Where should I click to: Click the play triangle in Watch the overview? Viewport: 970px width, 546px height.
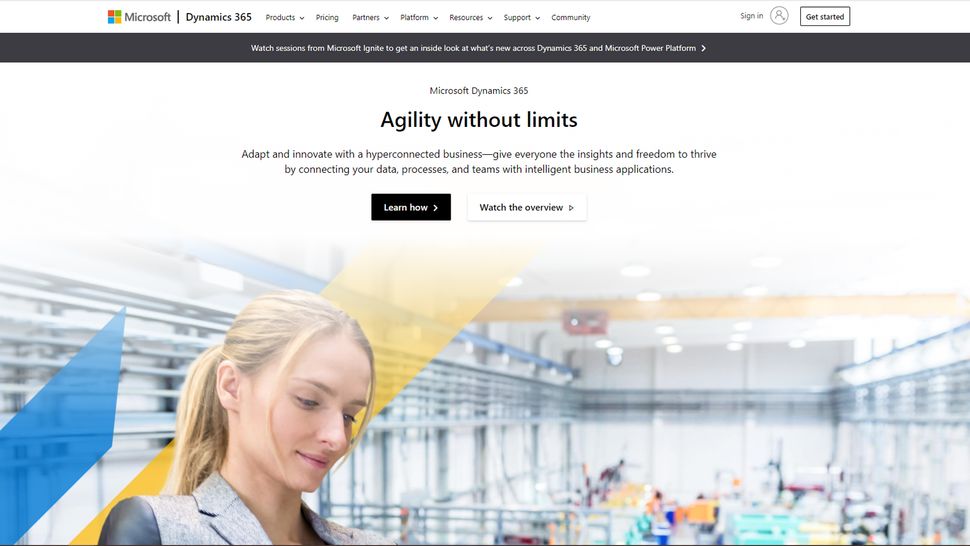(x=571, y=208)
